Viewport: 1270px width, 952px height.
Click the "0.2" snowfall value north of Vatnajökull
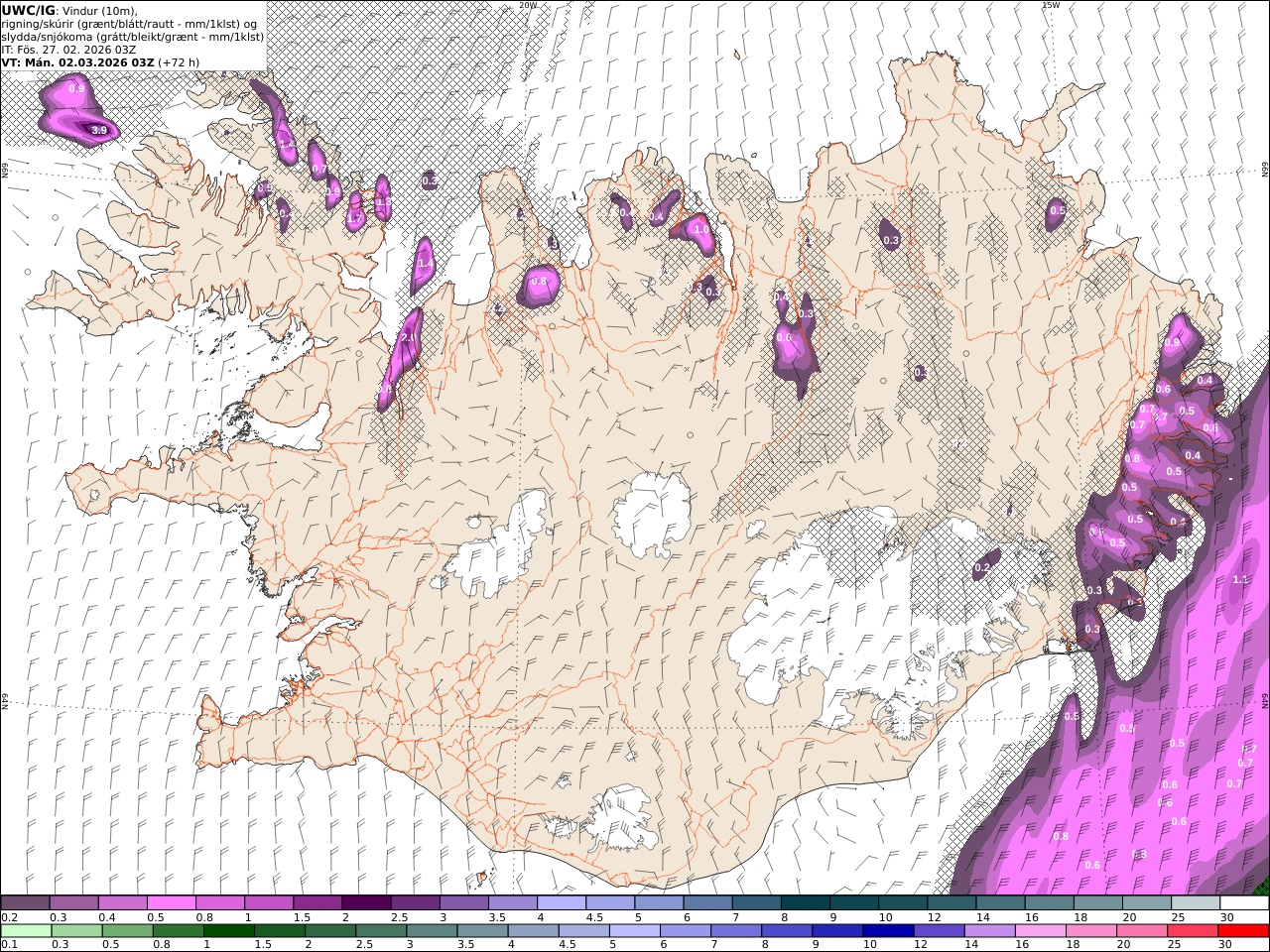[x=982, y=567]
